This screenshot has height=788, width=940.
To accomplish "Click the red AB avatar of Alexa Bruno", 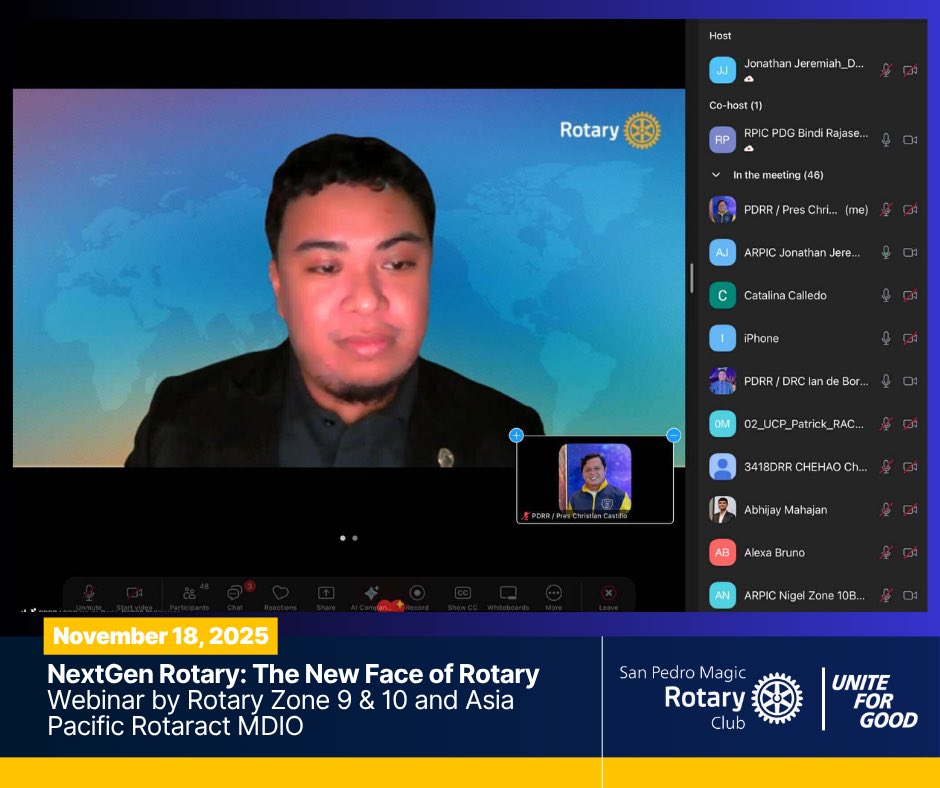I will point(722,552).
